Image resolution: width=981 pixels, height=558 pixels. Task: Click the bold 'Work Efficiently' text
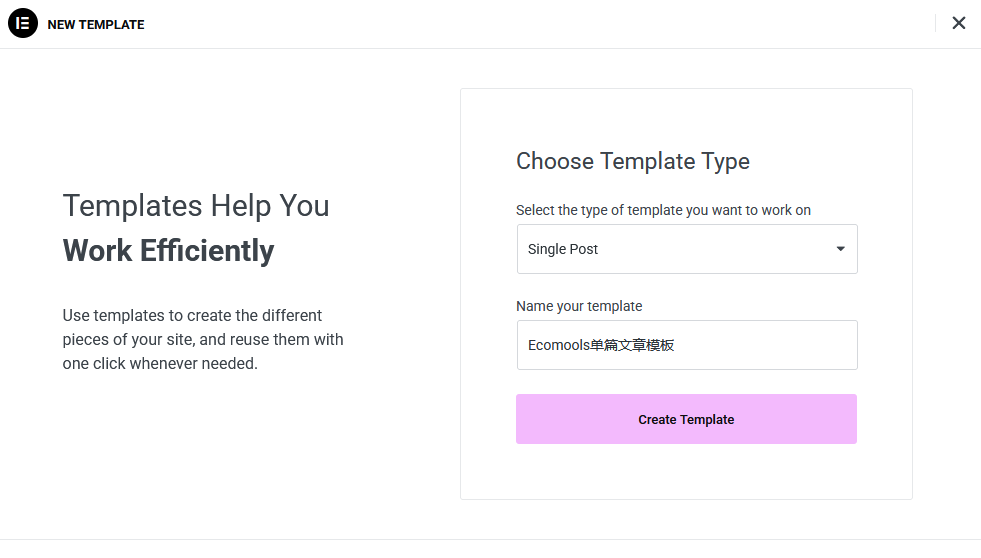click(168, 250)
